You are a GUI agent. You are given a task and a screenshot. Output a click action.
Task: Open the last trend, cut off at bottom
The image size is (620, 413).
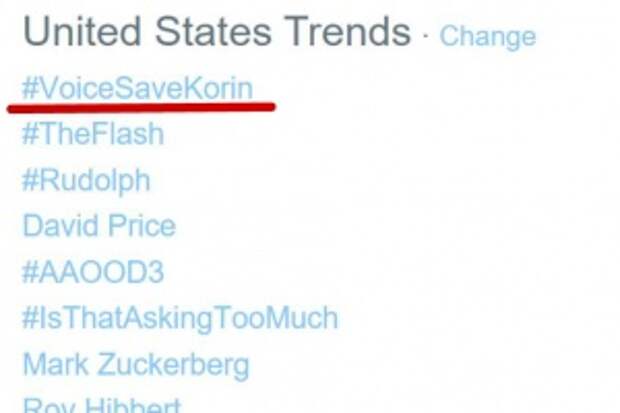pyautogui.click(x=102, y=405)
